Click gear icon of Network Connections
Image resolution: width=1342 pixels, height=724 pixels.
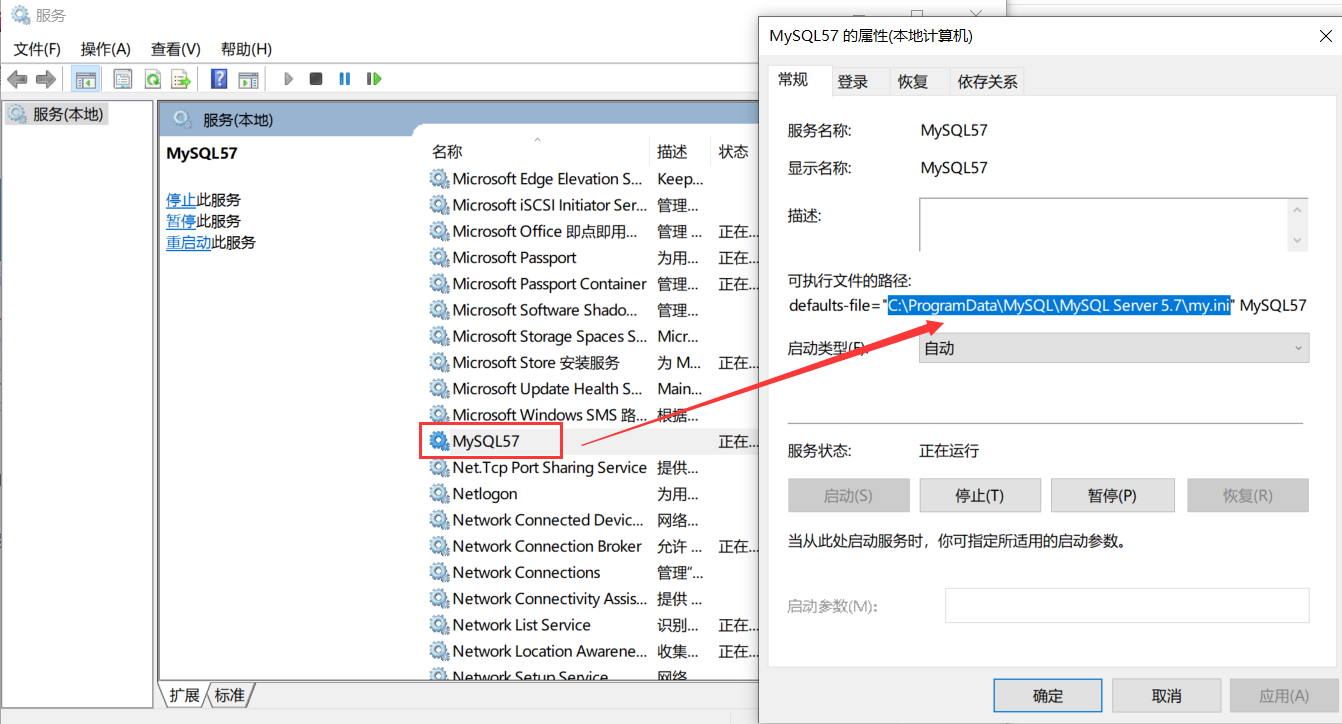[439, 572]
